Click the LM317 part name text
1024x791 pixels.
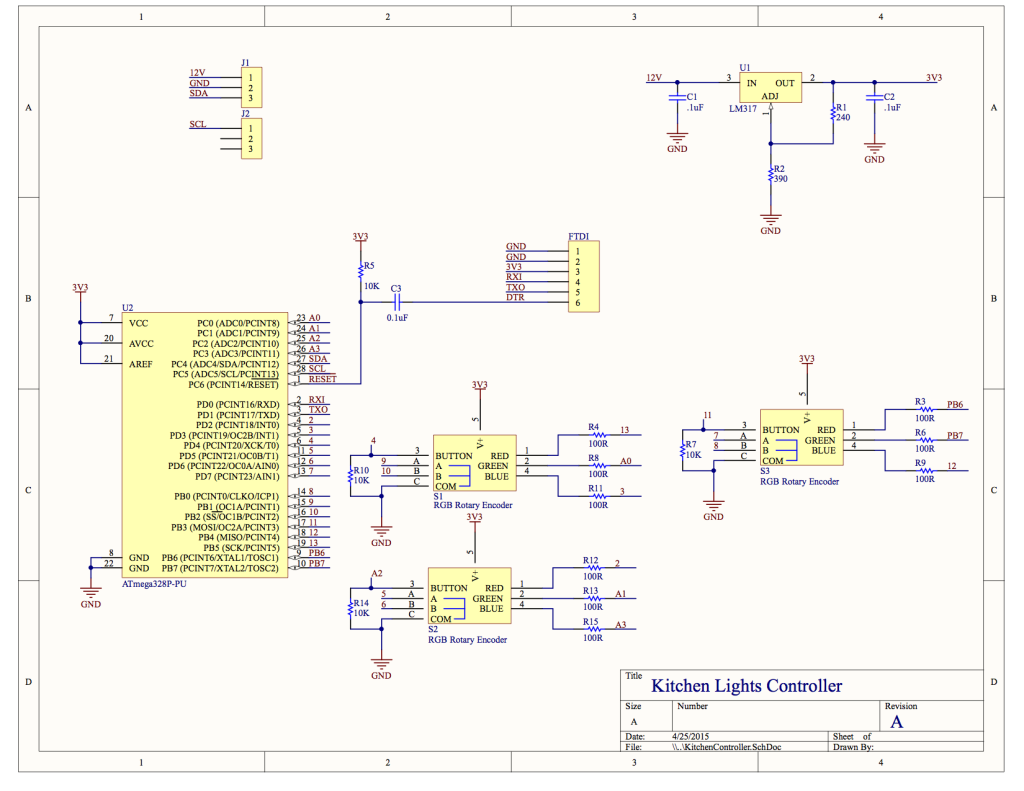[x=743, y=109]
